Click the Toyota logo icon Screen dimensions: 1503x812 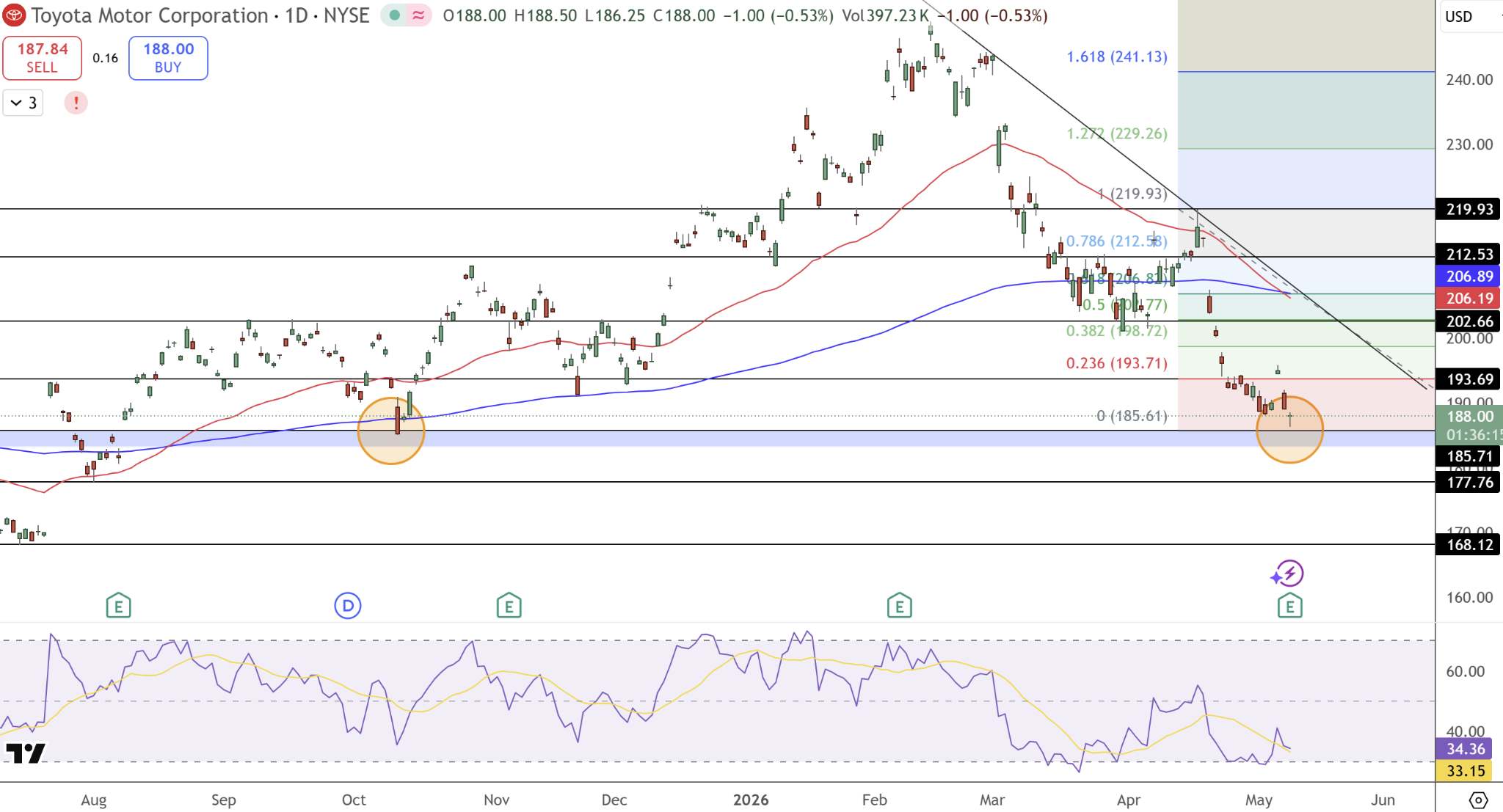(14, 15)
